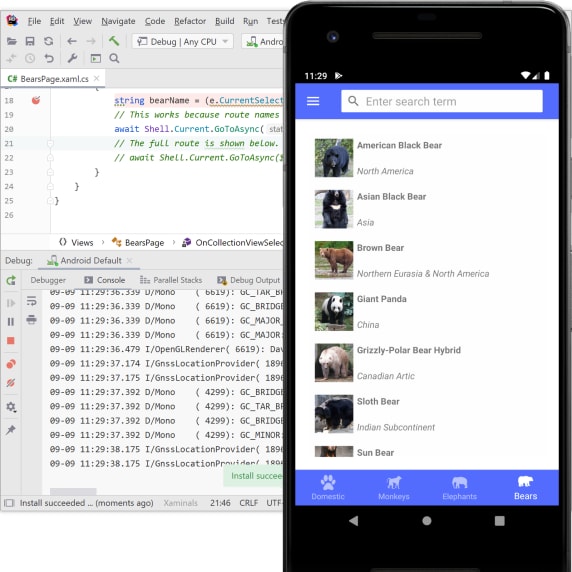Pause program with the pause icon
Viewport: 572px width, 572px height.
coord(11,322)
